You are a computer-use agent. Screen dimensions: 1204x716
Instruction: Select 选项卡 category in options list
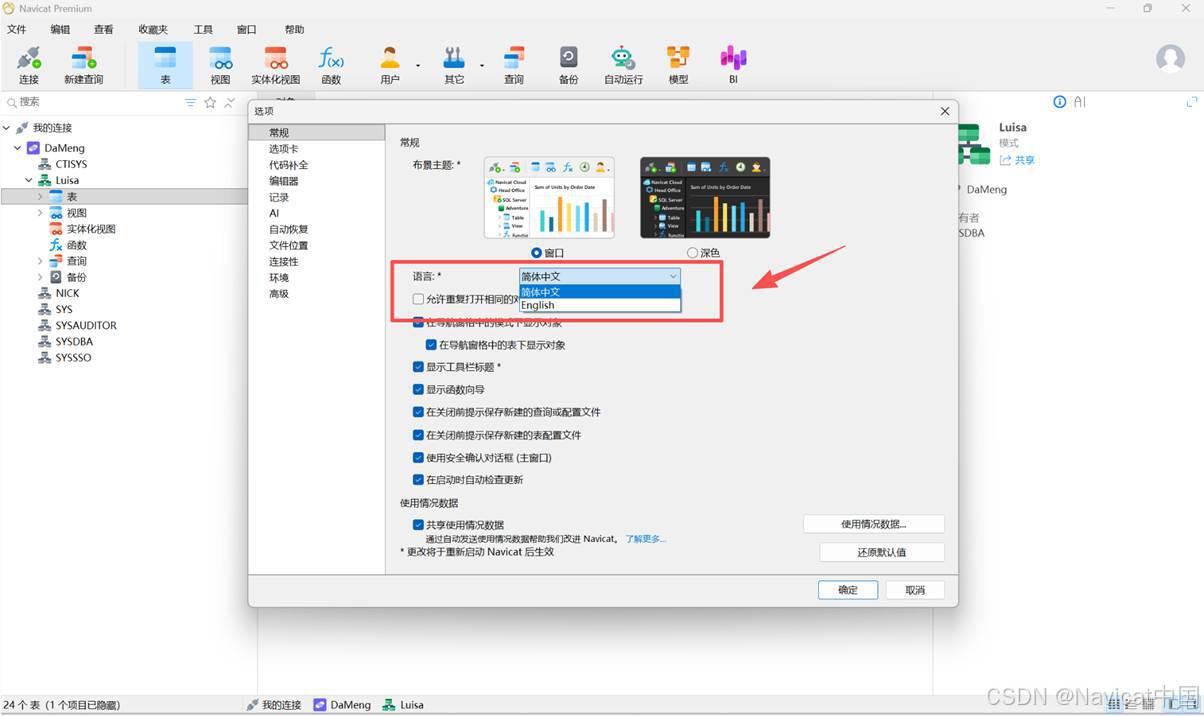click(284, 149)
